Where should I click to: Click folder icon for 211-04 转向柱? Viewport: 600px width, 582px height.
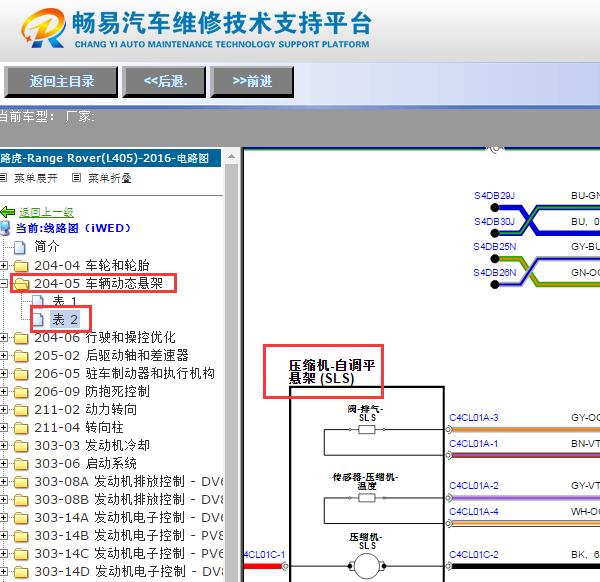tap(21, 428)
